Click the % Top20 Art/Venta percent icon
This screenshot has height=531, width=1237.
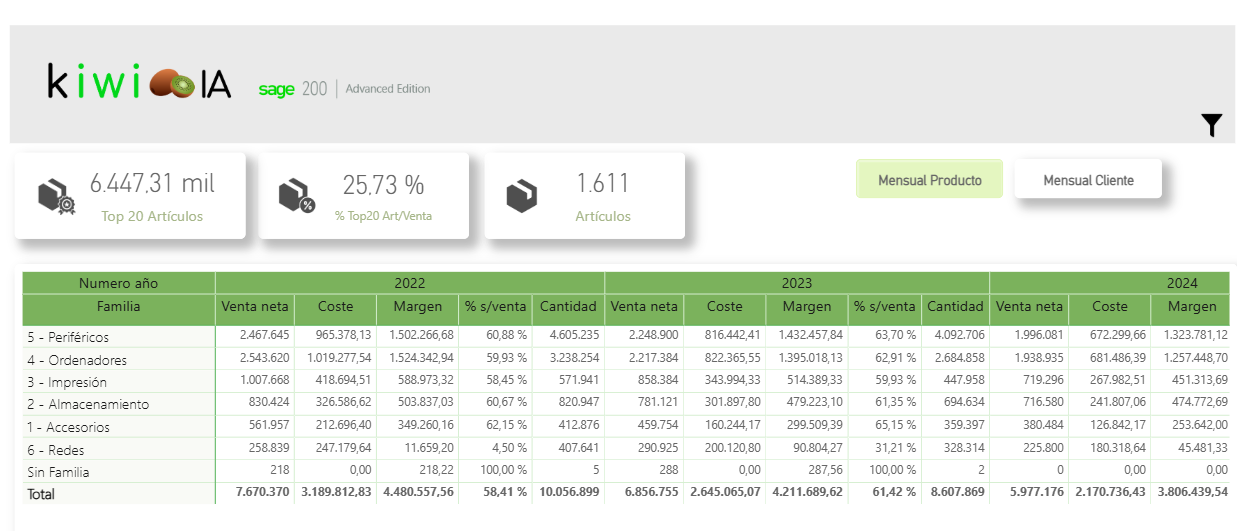click(x=296, y=196)
